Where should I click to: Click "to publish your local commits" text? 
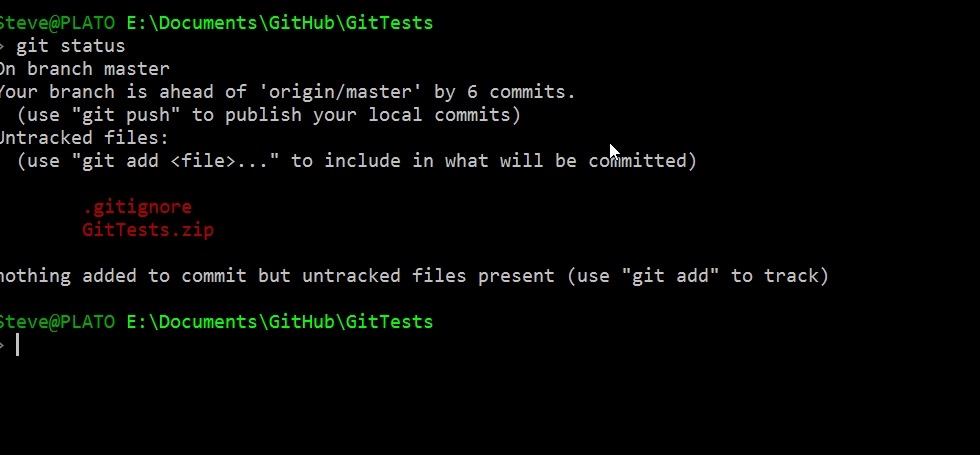[357, 115]
